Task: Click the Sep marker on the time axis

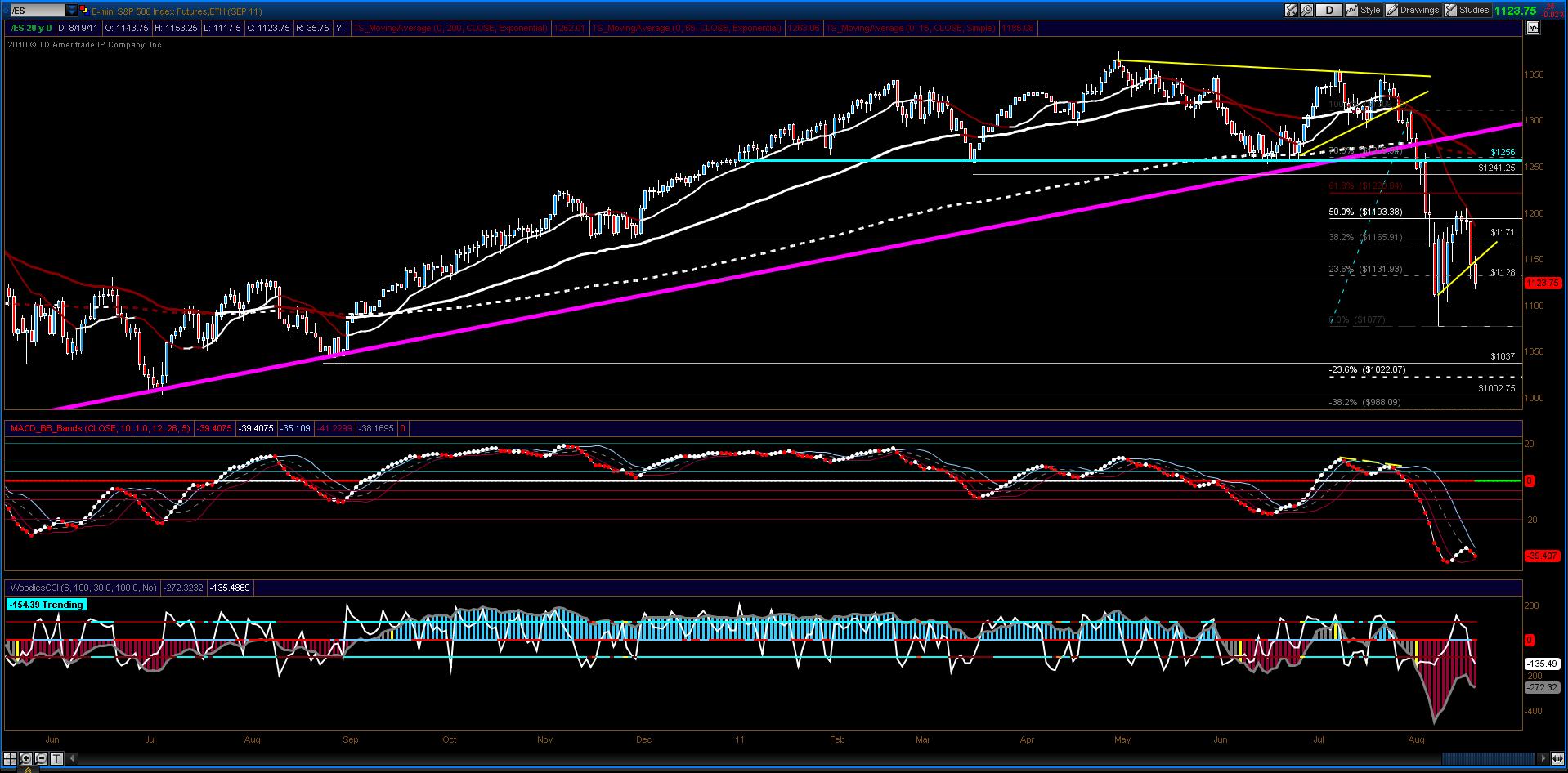Action: tap(351, 739)
